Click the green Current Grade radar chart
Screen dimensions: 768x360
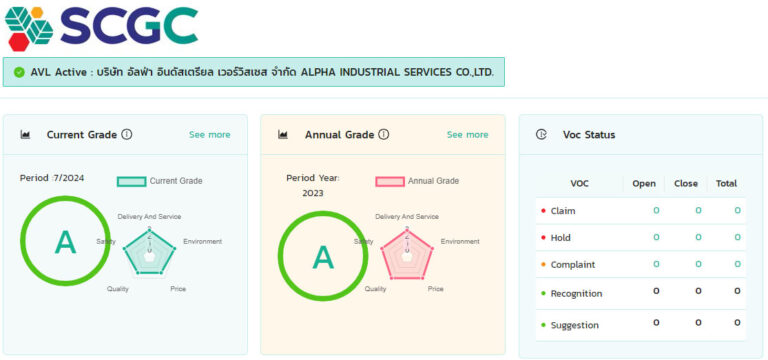(x=149, y=251)
